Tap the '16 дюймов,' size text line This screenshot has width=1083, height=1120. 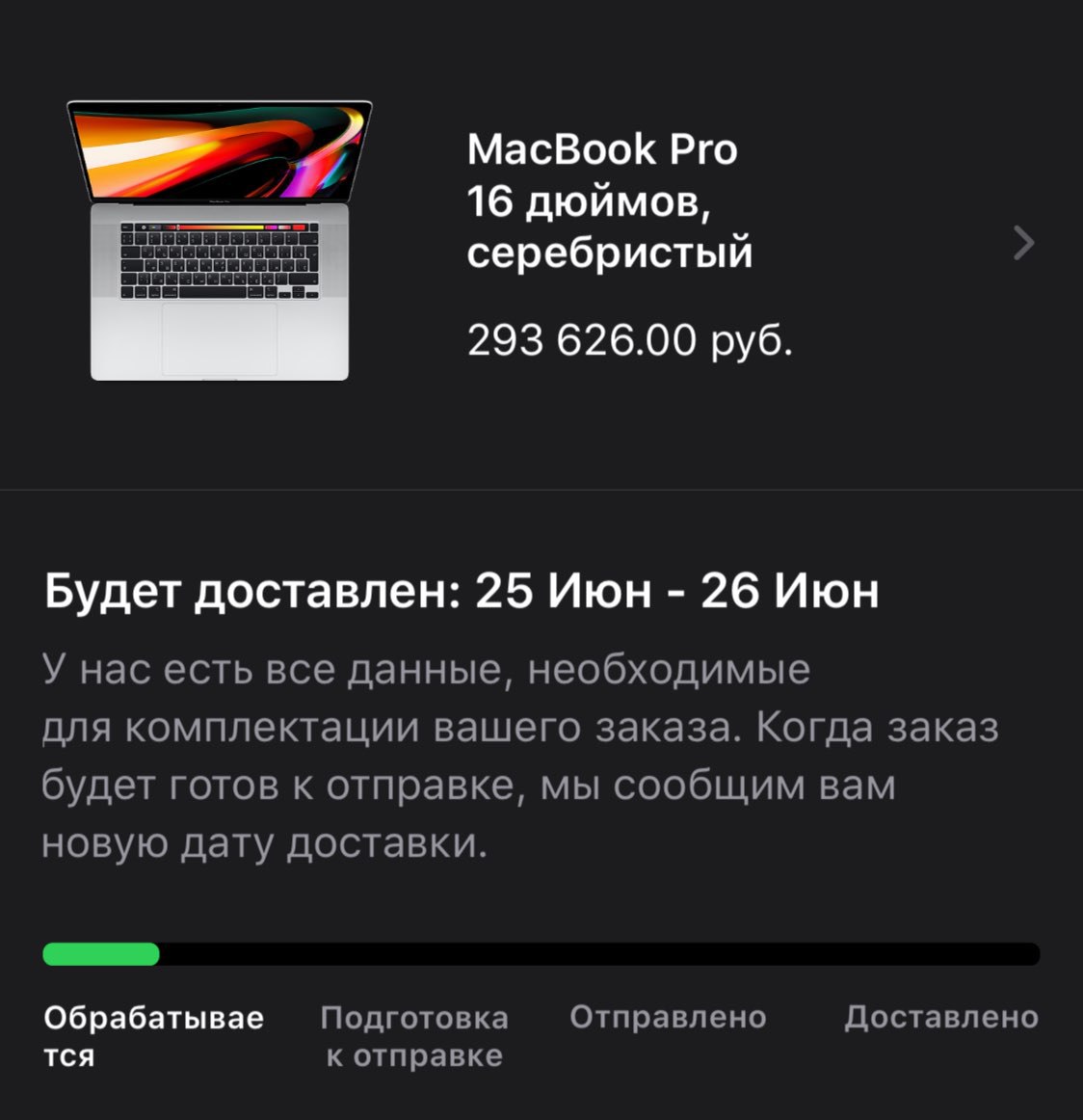pos(590,201)
